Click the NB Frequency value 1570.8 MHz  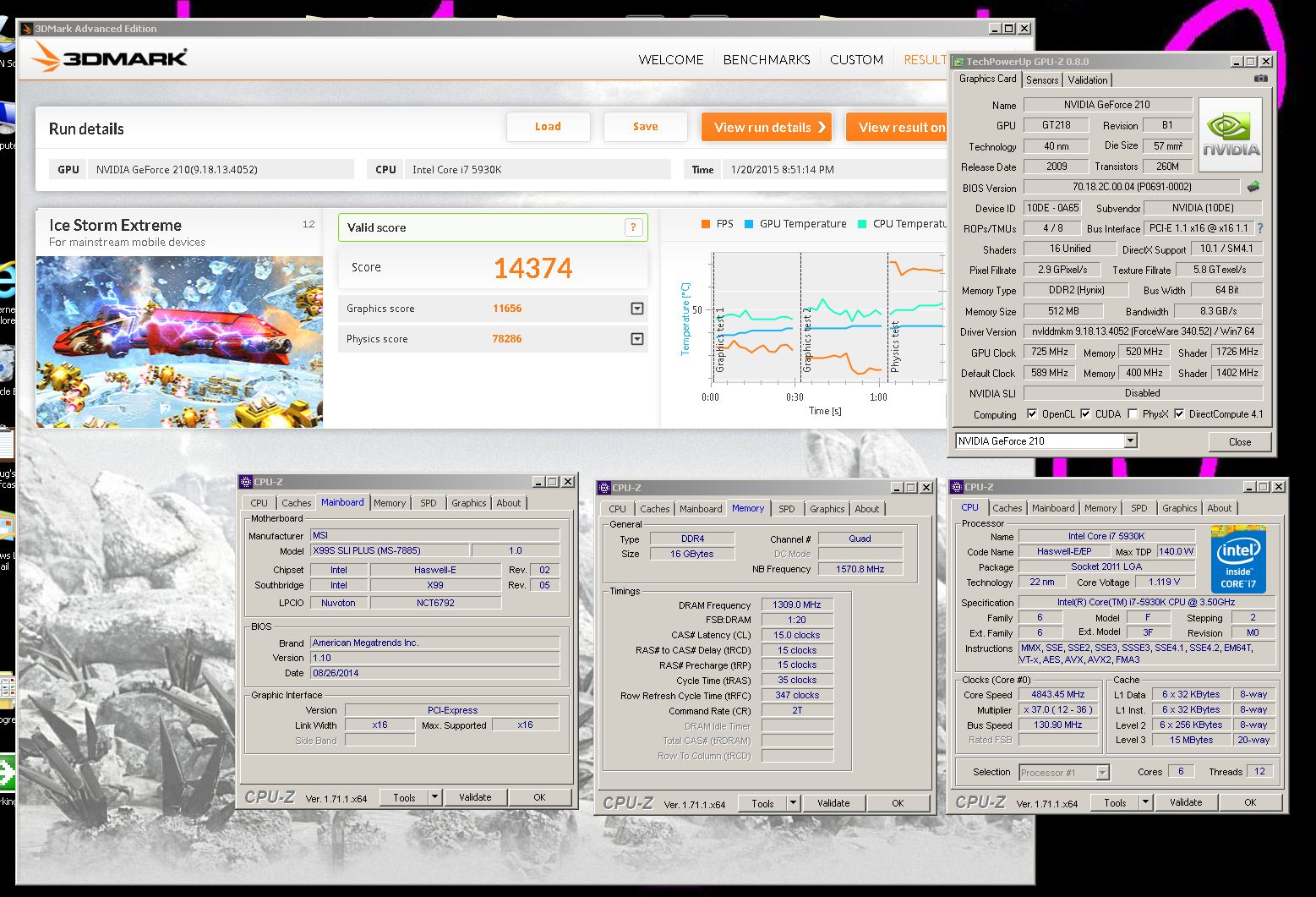860,569
